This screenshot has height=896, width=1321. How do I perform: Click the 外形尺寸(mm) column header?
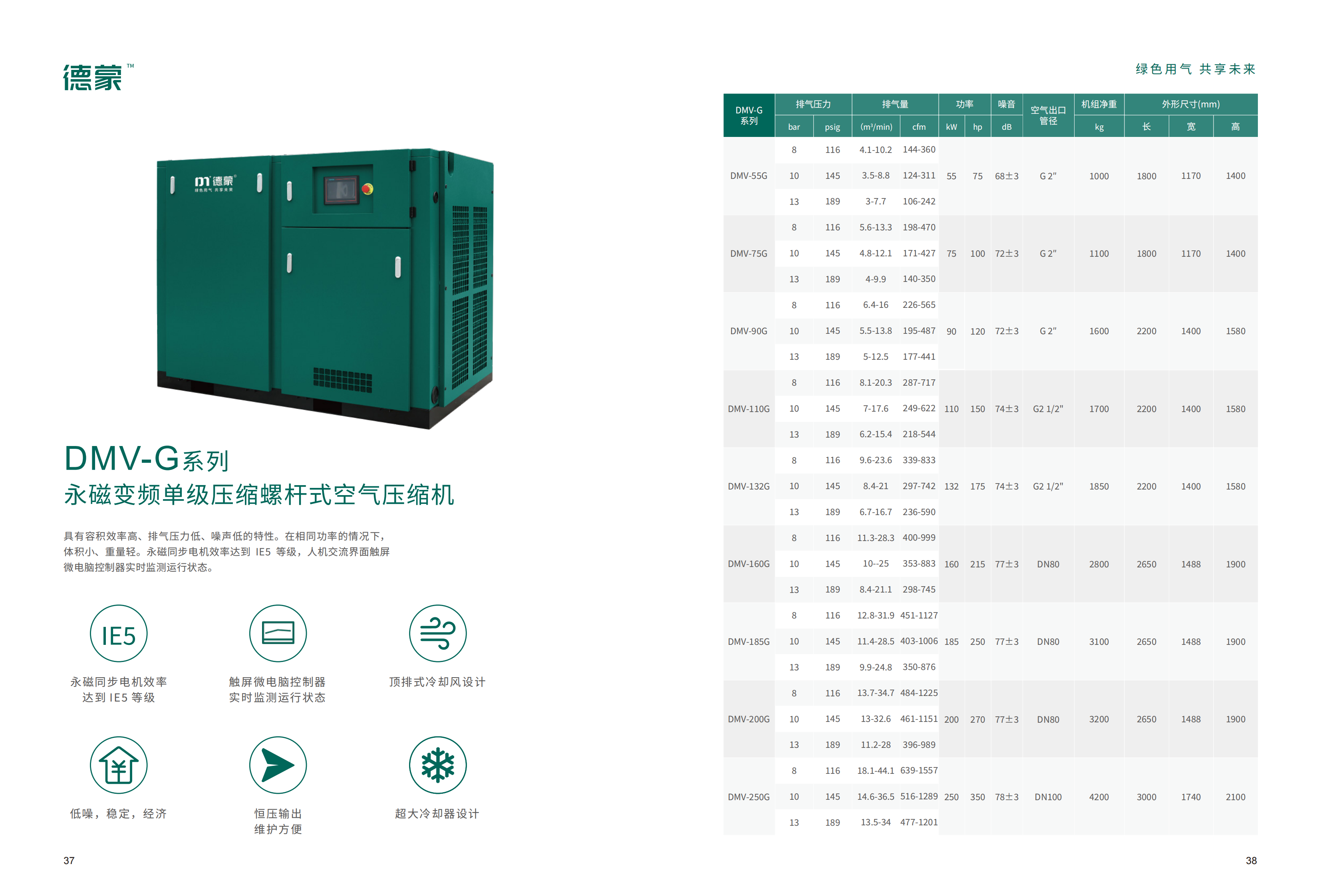coord(1190,104)
